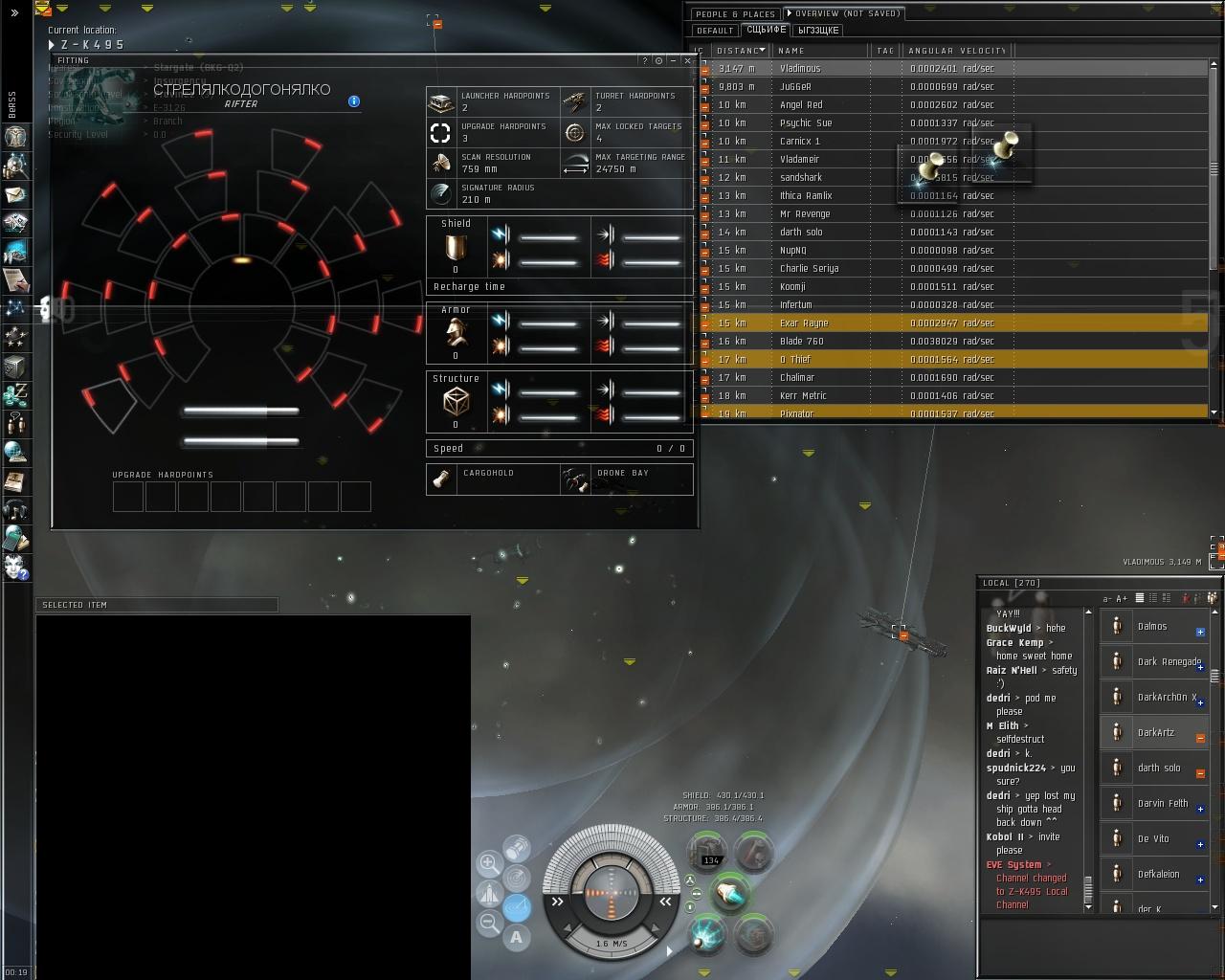Screen dimensions: 1225x980
Task: Expand the sidebar with the double-arrow button
Action: pyautogui.click(x=14, y=12)
